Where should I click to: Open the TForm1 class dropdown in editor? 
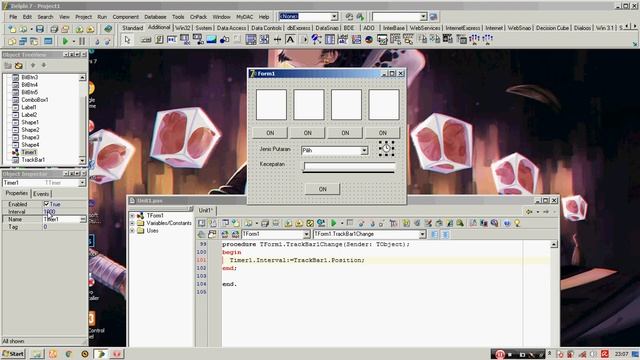(x=306, y=234)
